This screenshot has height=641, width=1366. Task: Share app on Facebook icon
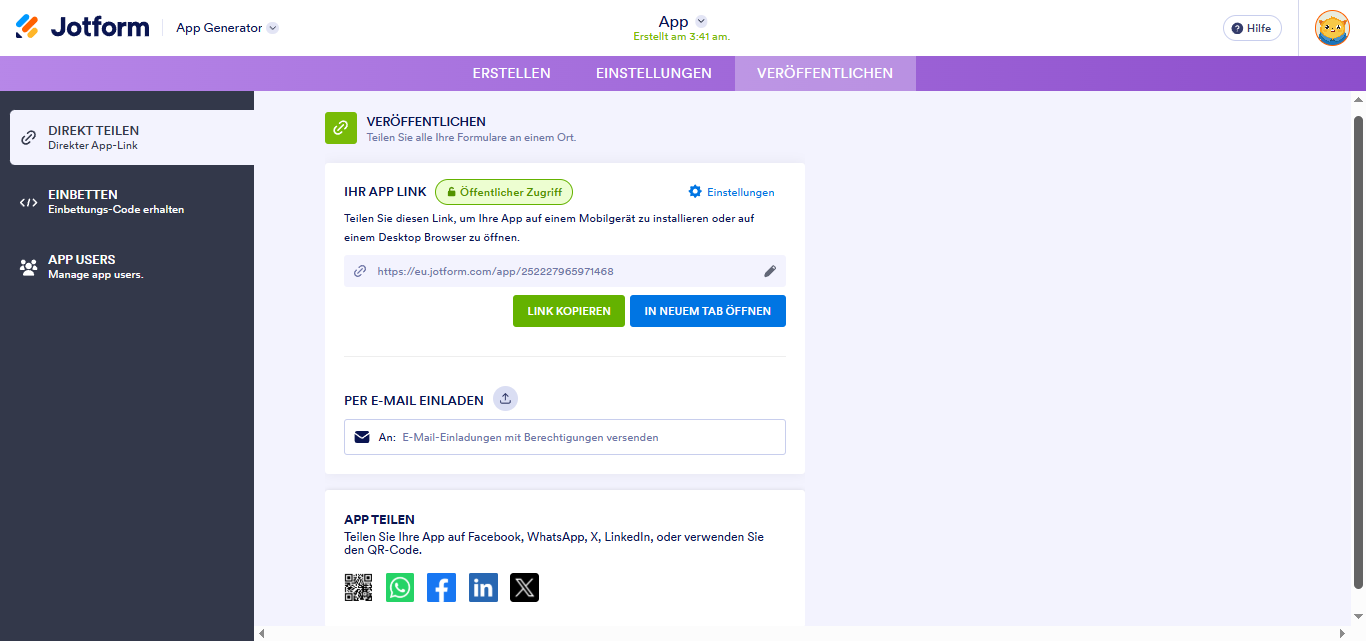[441, 587]
